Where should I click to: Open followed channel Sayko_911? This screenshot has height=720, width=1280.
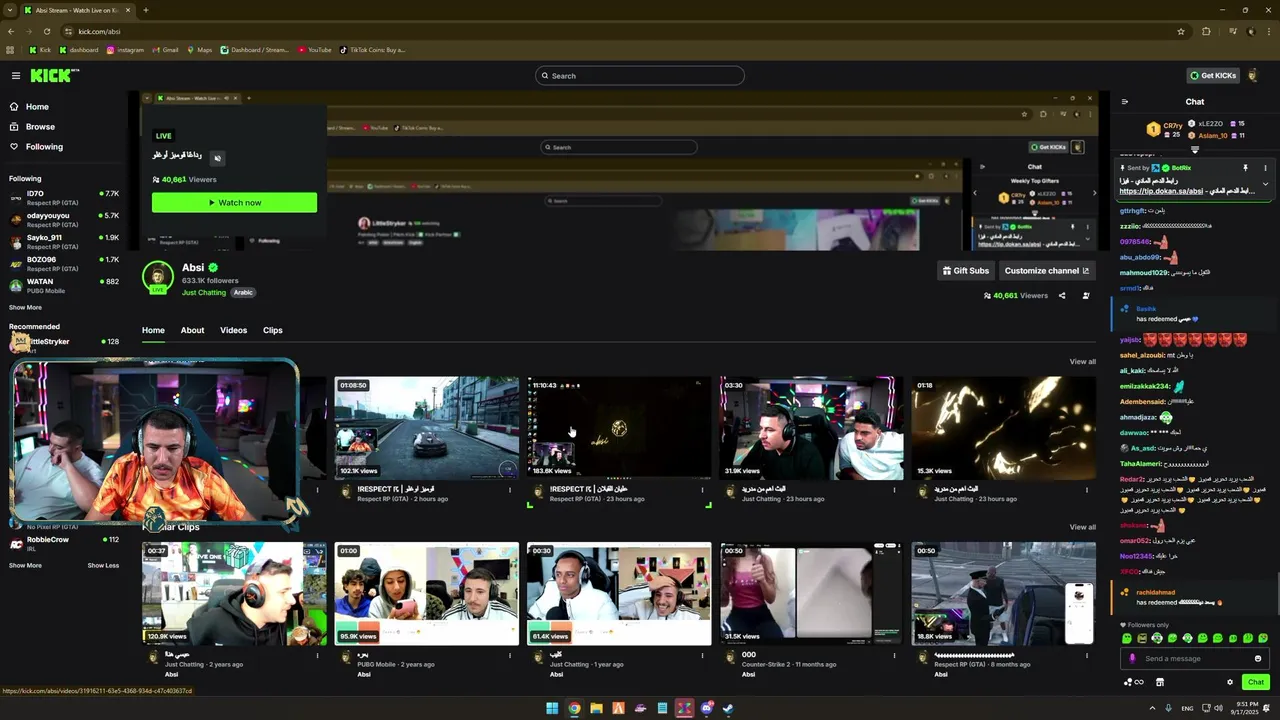click(64, 241)
